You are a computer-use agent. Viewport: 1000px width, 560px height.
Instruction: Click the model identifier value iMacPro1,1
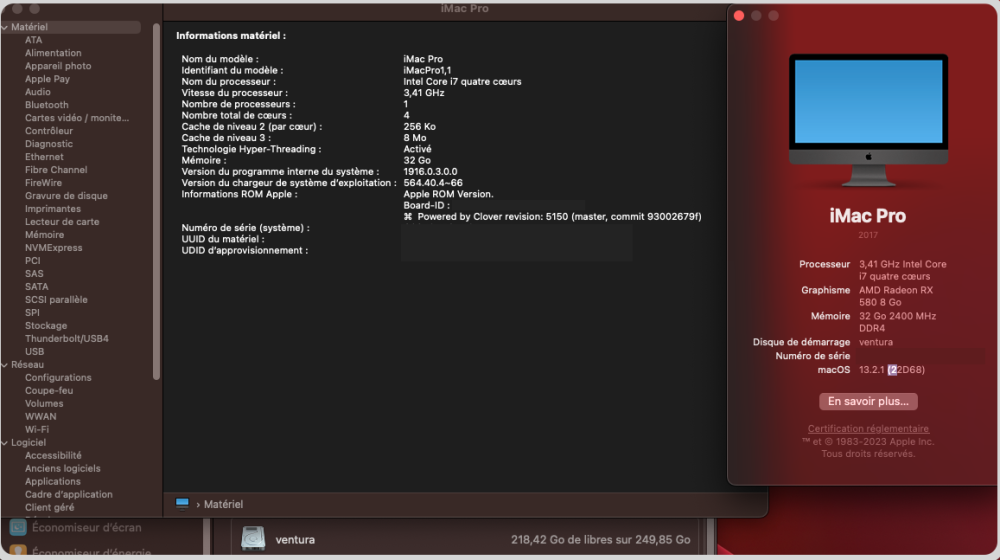coord(427,70)
